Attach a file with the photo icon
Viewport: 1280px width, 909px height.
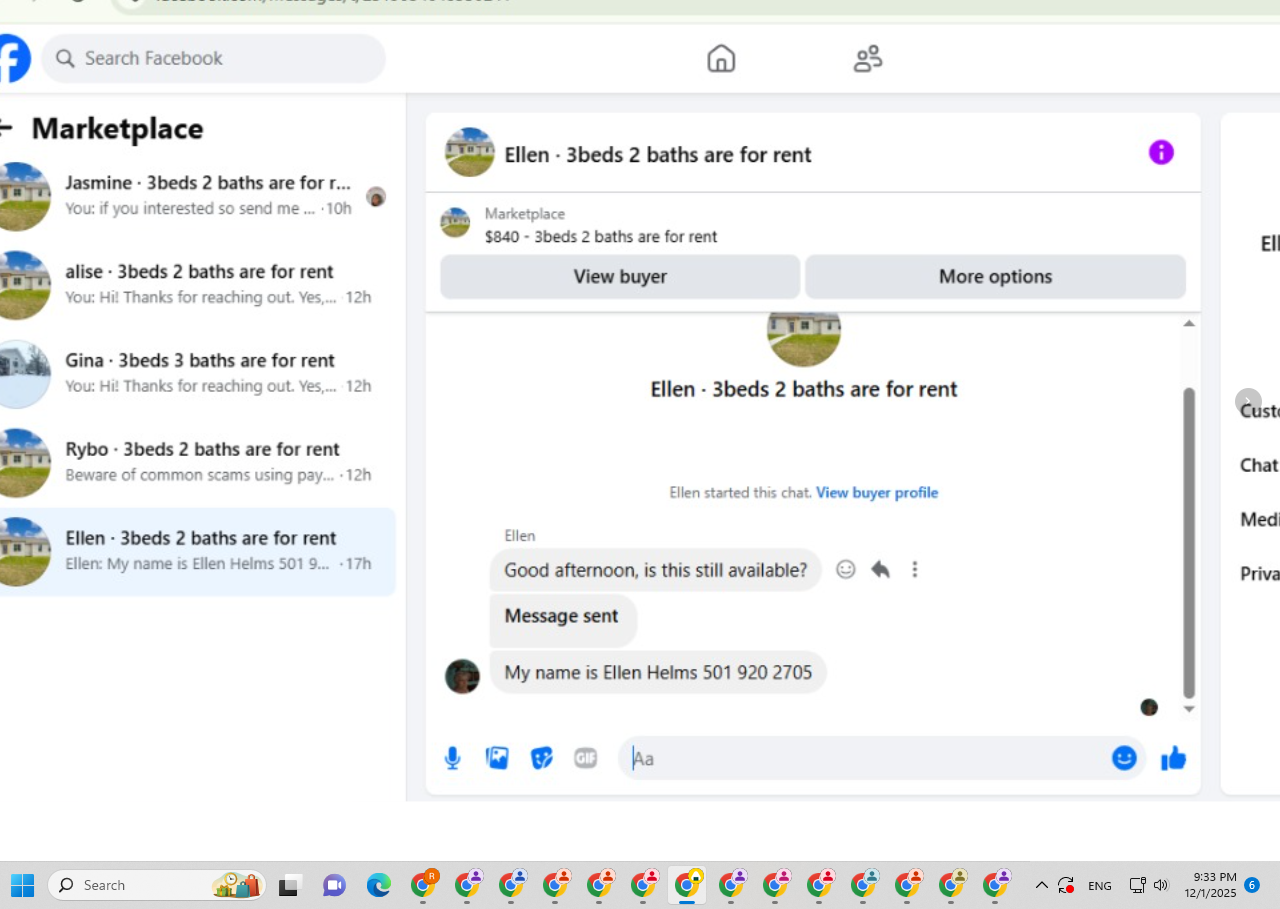click(497, 758)
